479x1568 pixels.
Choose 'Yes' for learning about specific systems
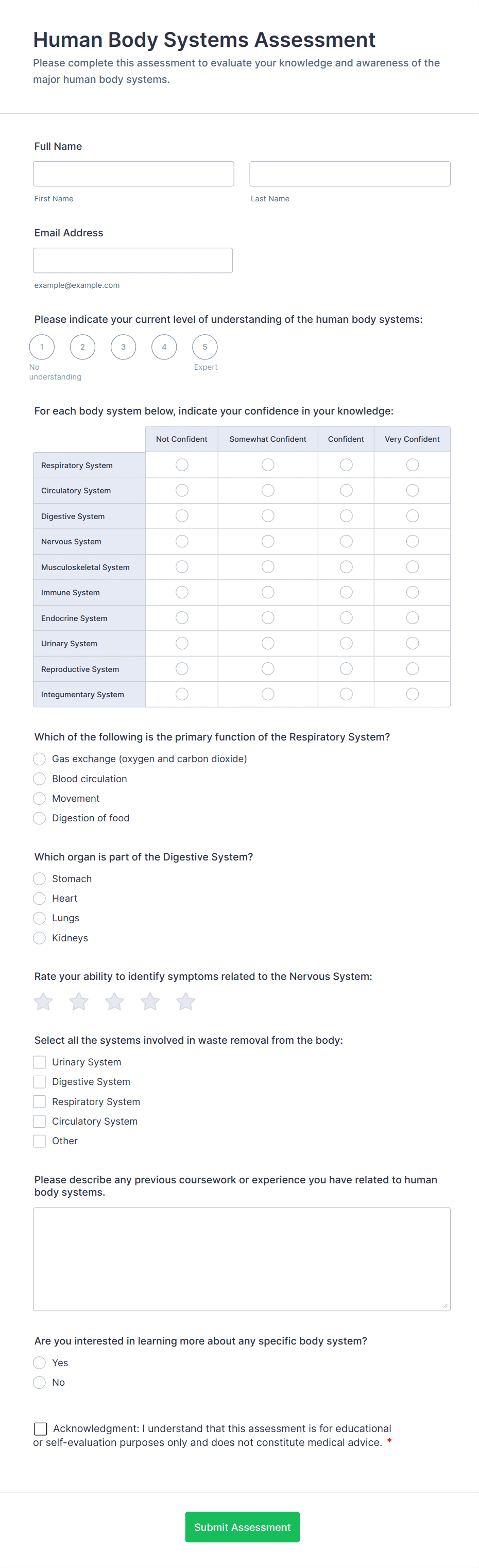pos(39,1363)
